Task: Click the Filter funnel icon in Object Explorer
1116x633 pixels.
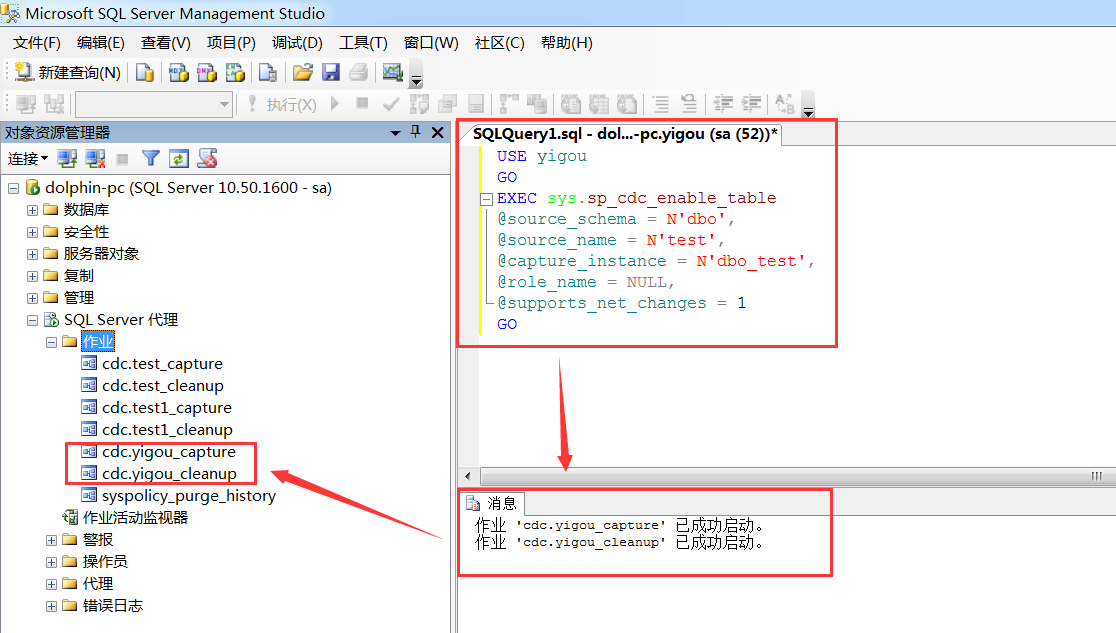Action: [x=150, y=158]
